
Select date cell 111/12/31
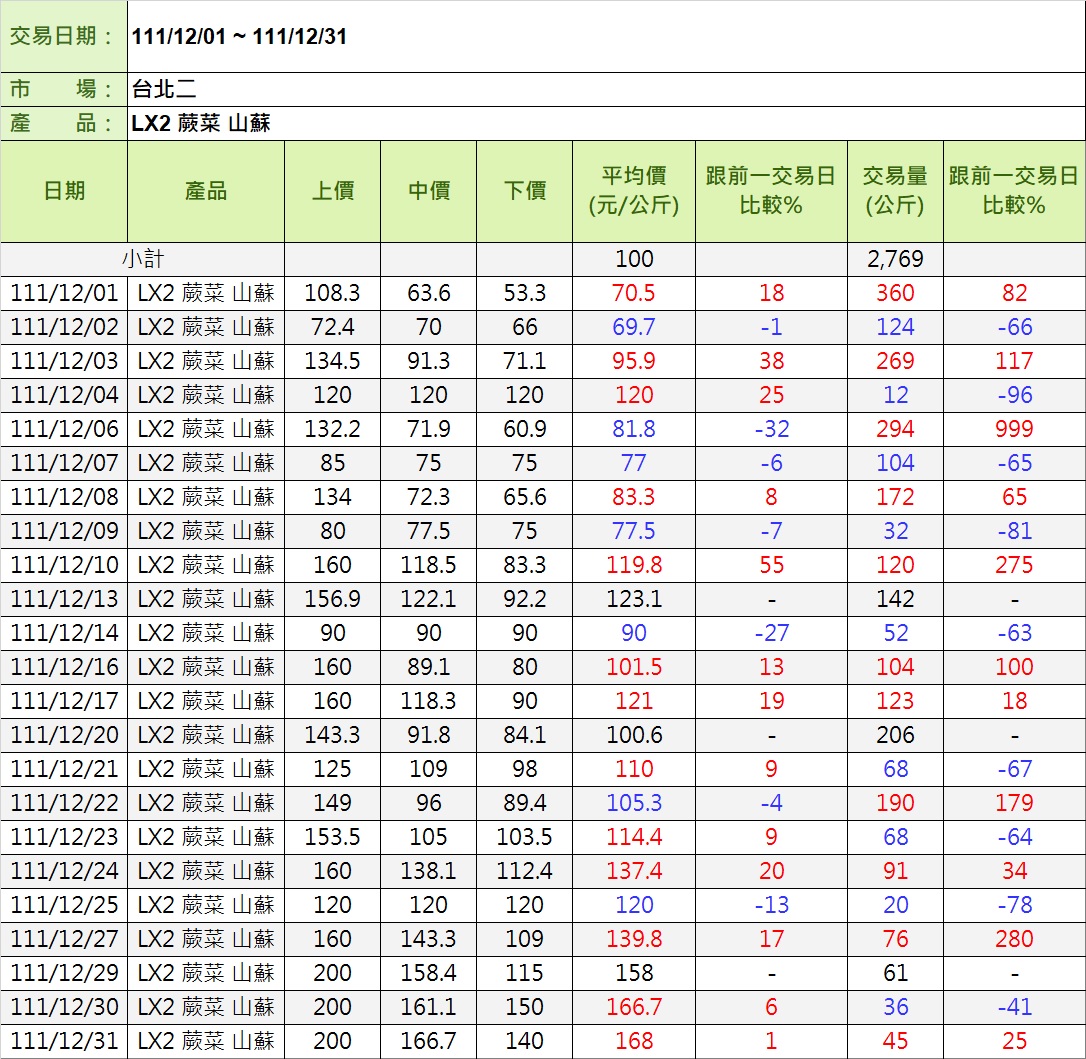click(x=64, y=1041)
